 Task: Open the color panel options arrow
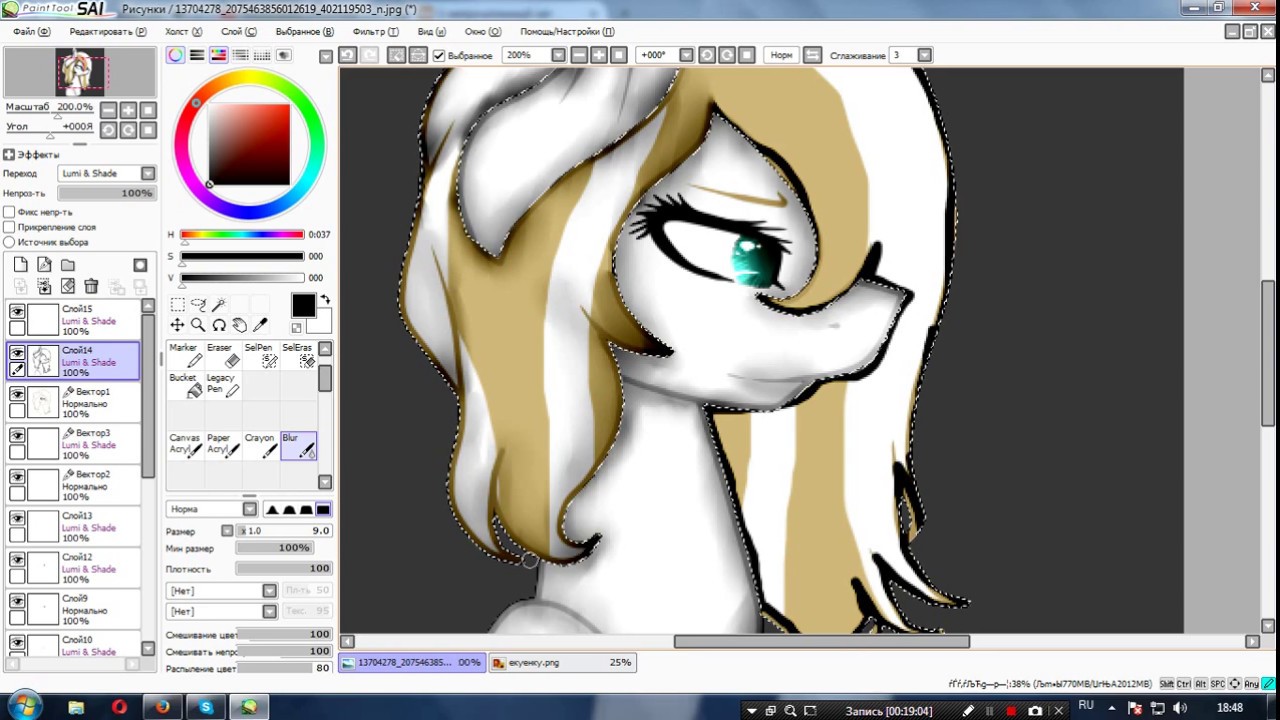325,56
